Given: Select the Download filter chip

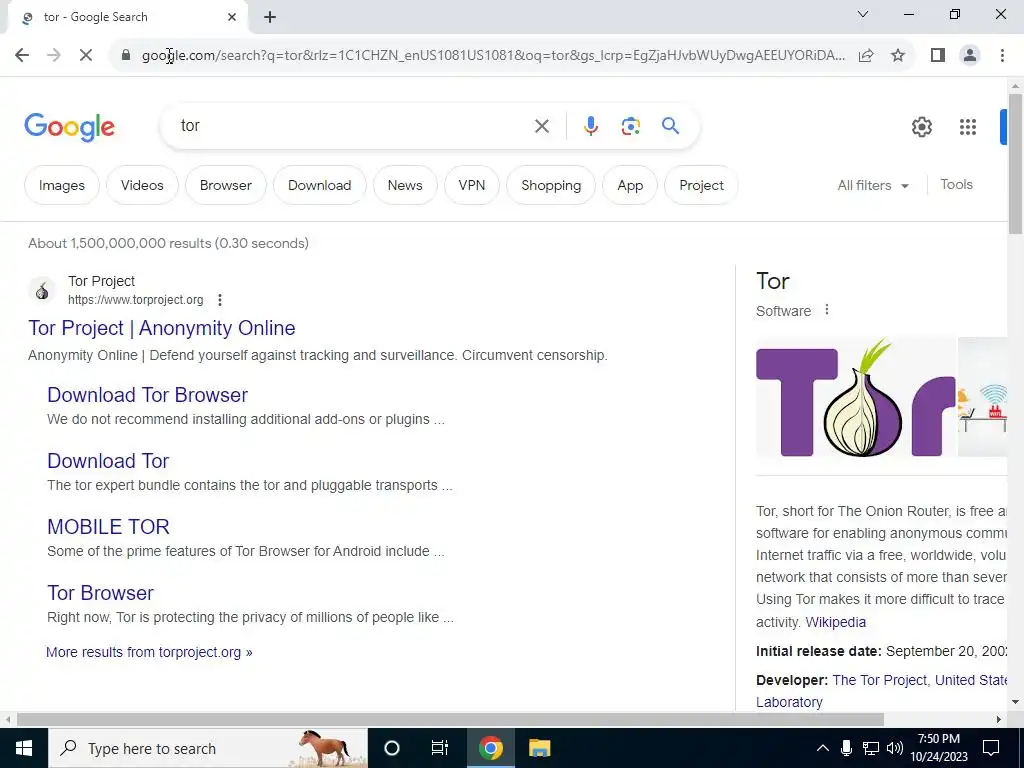Looking at the screenshot, I should pyautogui.click(x=319, y=185).
